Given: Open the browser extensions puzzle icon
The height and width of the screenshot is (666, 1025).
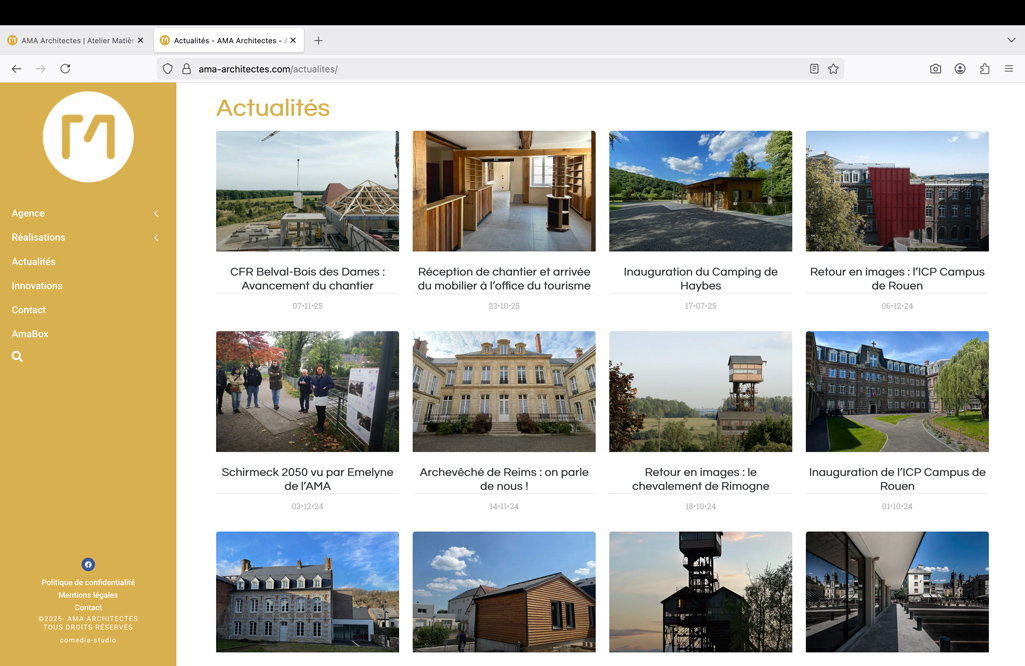Looking at the screenshot, I should [984, 69].
